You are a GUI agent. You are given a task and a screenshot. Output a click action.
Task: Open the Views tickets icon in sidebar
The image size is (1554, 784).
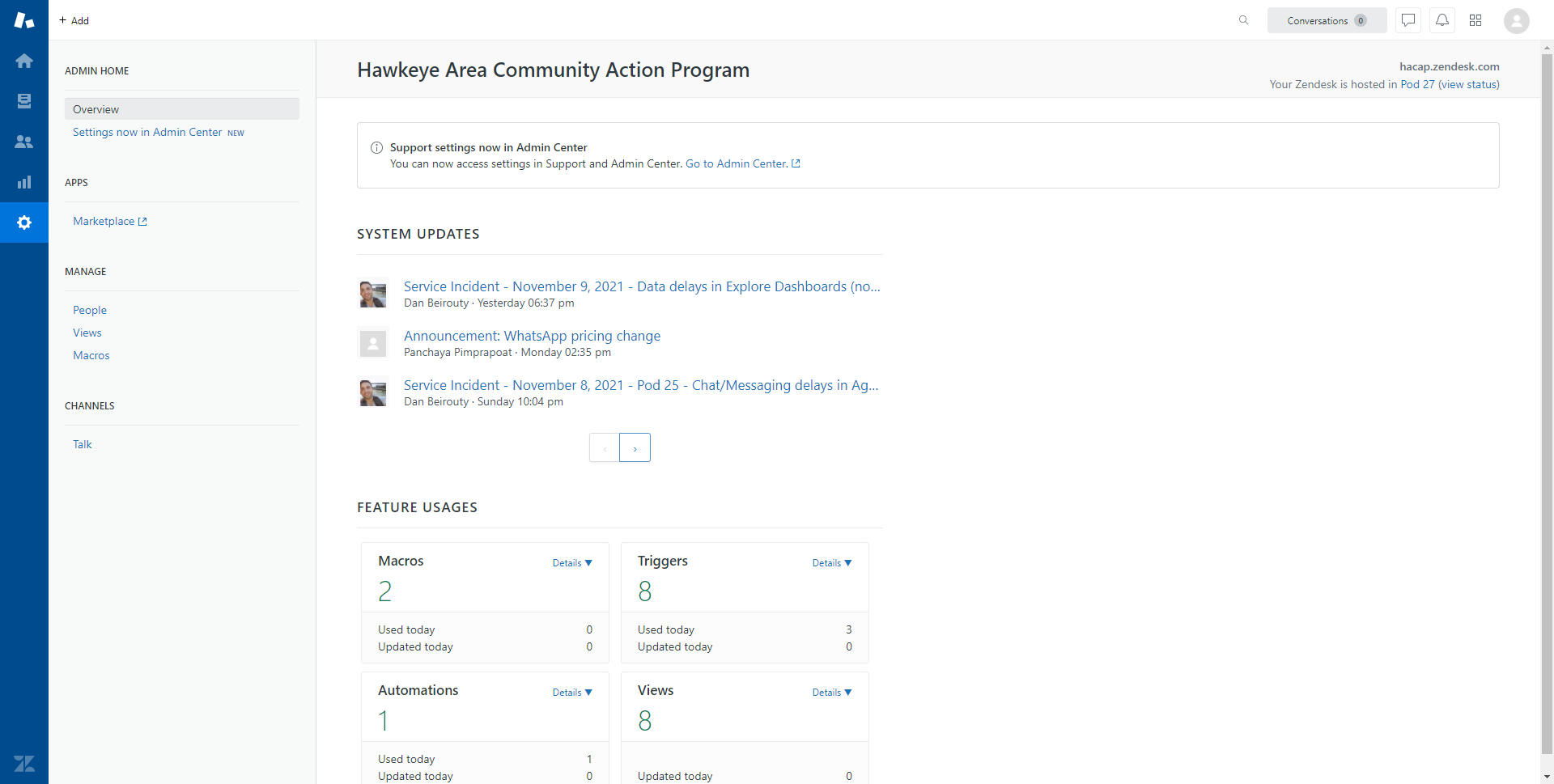pyautogui.click(x=24, y=101)
